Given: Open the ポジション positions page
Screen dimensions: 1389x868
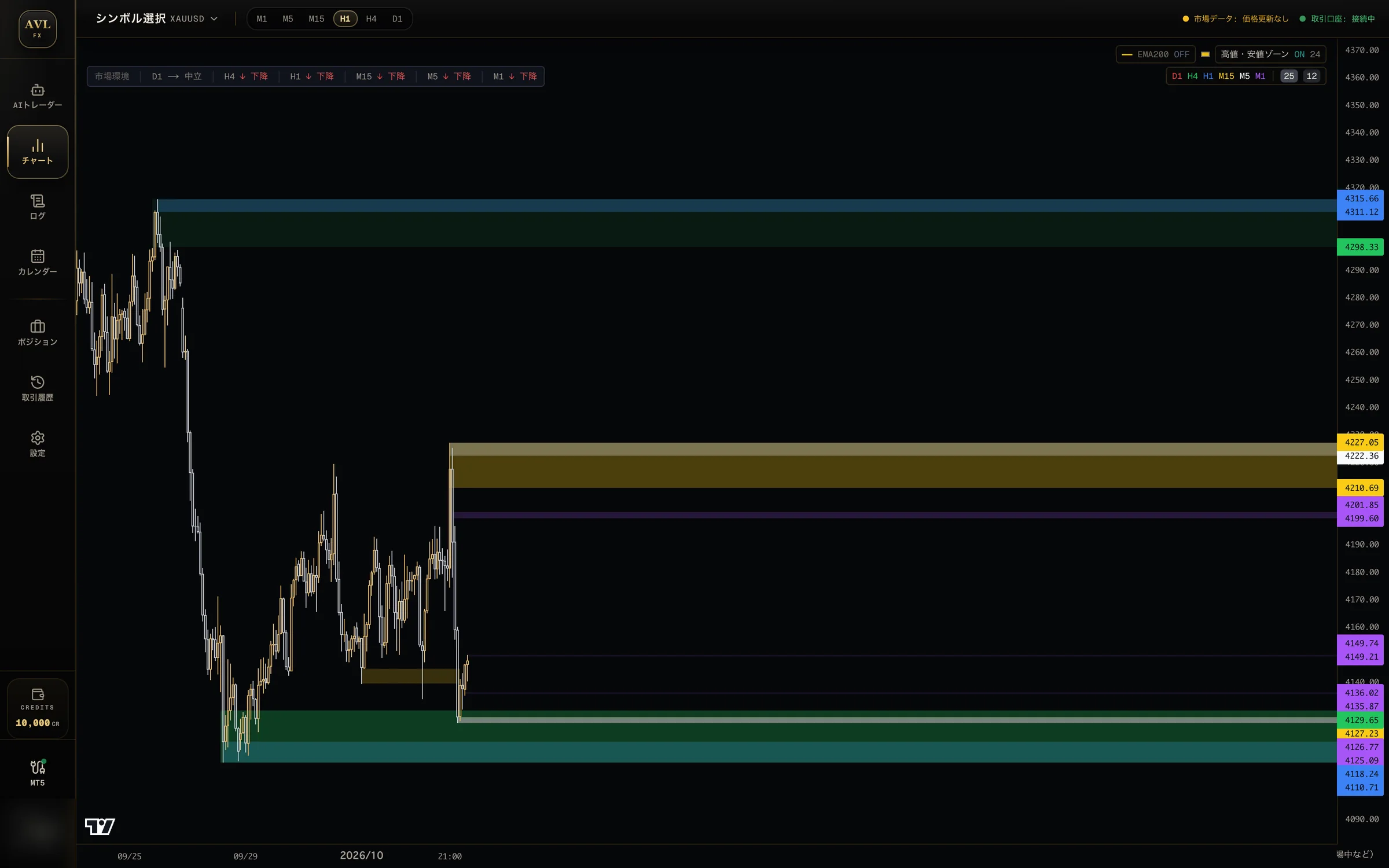Looking at the screenshot, I should 38,333.
